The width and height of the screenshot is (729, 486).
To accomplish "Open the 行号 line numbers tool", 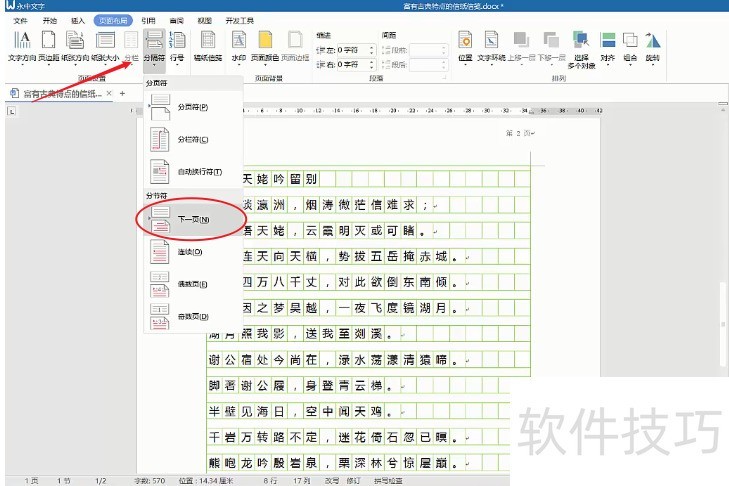I will click(x=177, y=47).
